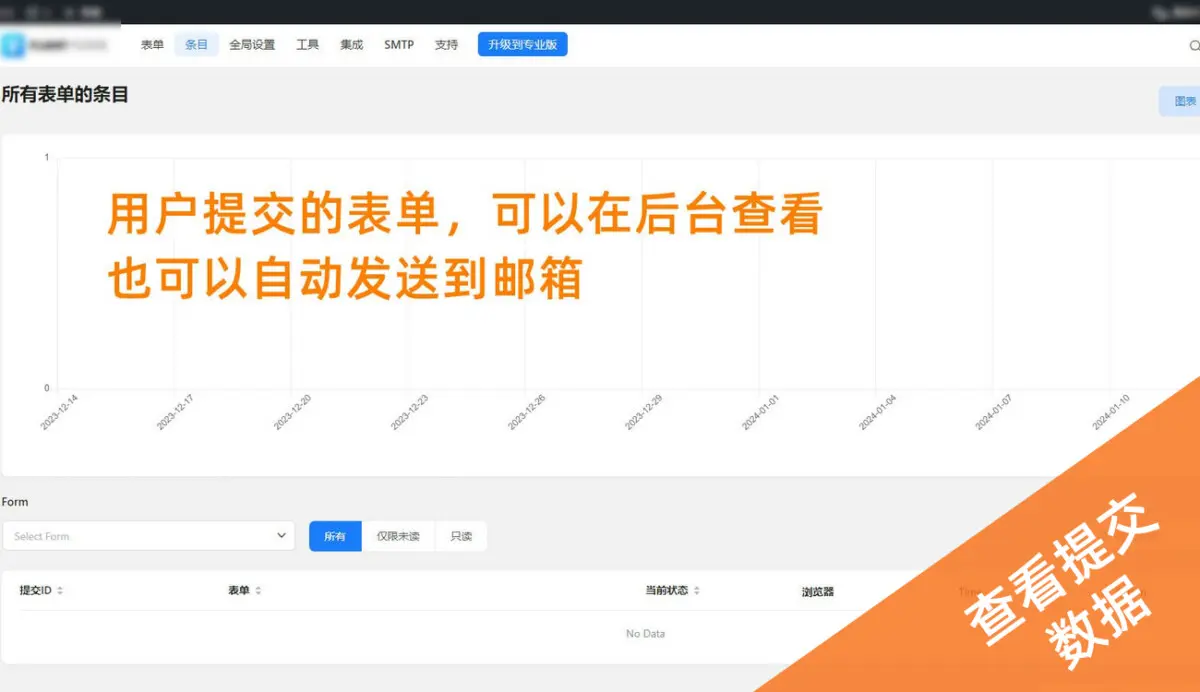1200x692 pixels.
Task: Switch to the 条目 tab
Action: [x=196, y=45]
